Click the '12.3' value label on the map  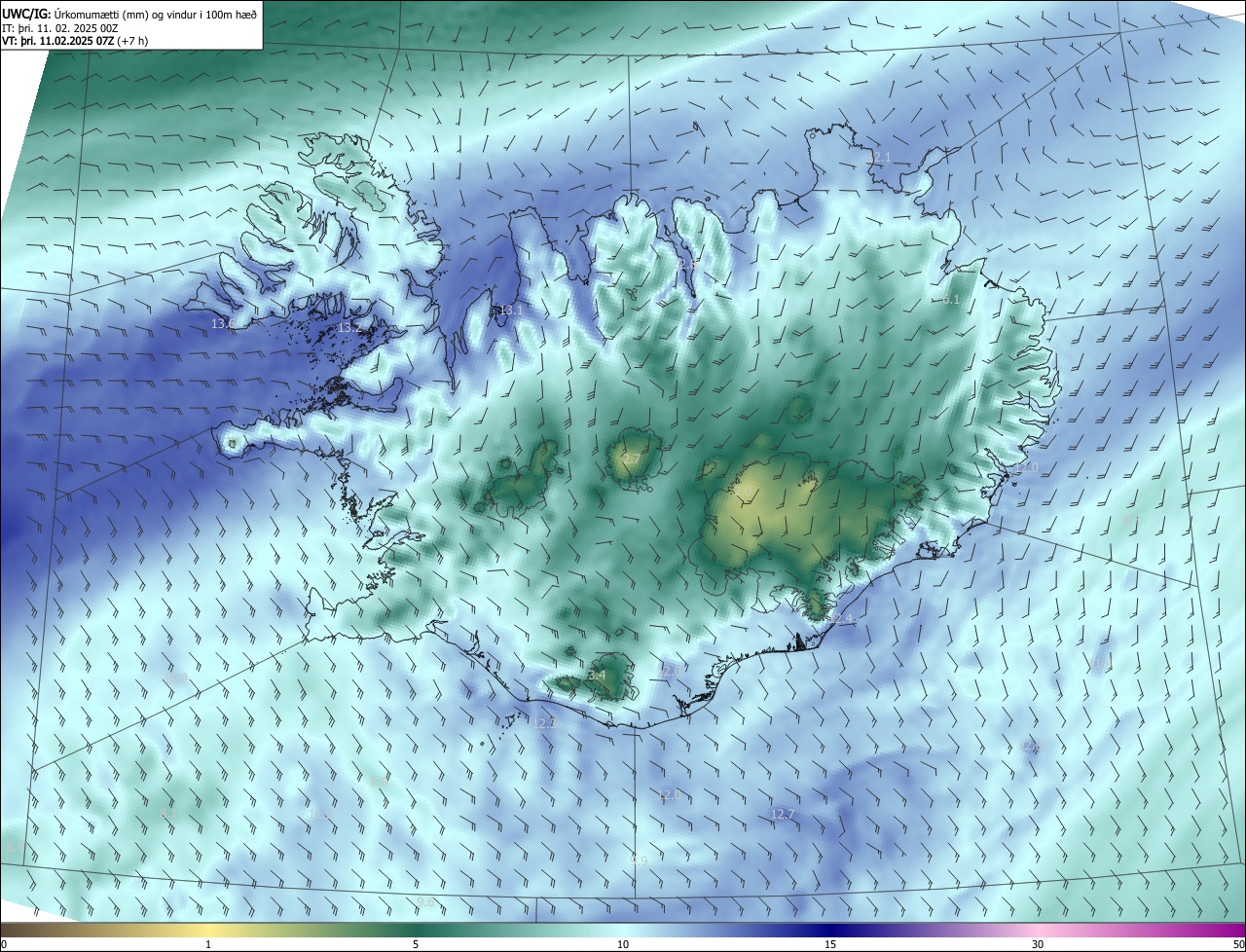tap(545, 722)
